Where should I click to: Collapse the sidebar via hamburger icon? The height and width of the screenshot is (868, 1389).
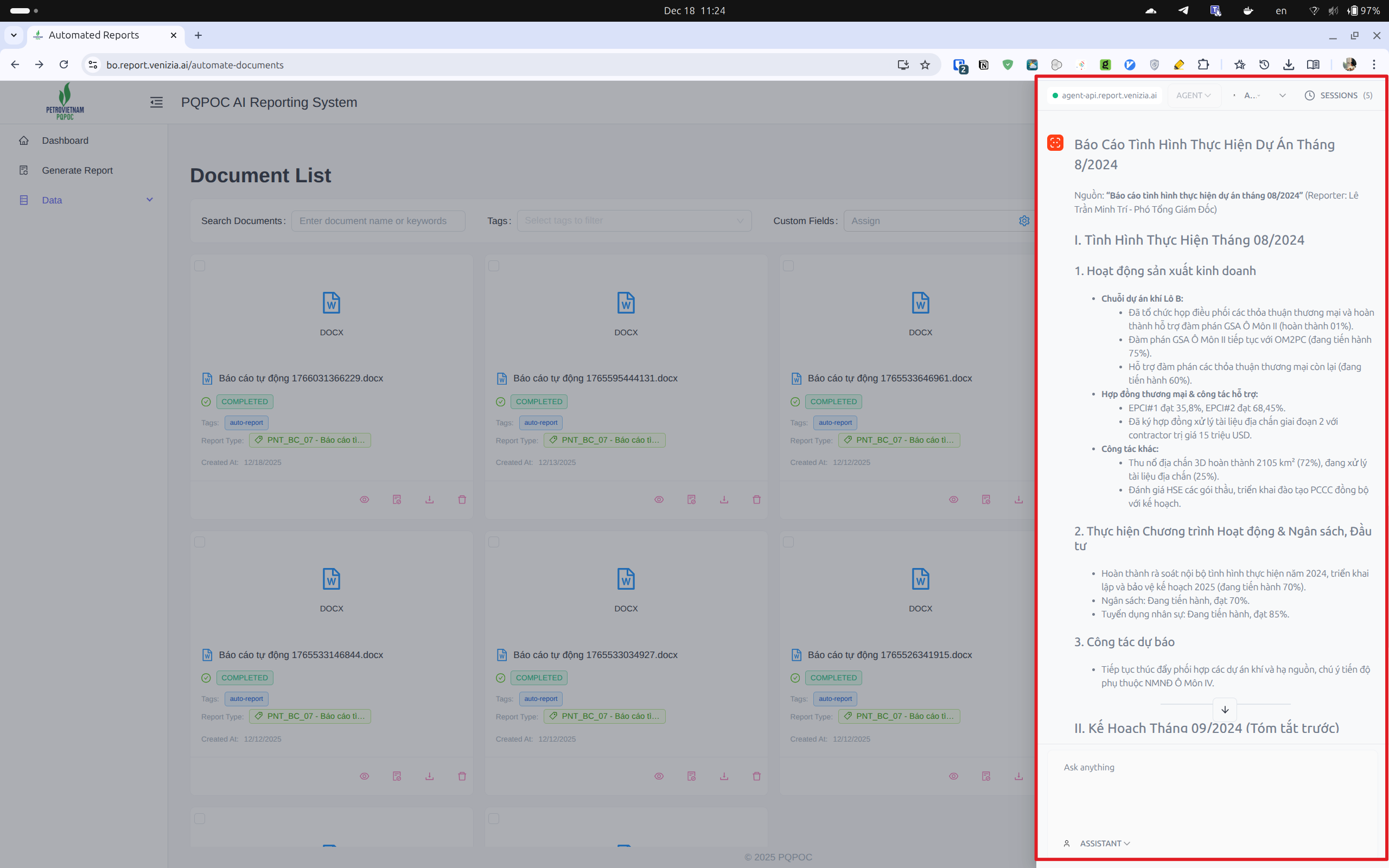(156, 102)
